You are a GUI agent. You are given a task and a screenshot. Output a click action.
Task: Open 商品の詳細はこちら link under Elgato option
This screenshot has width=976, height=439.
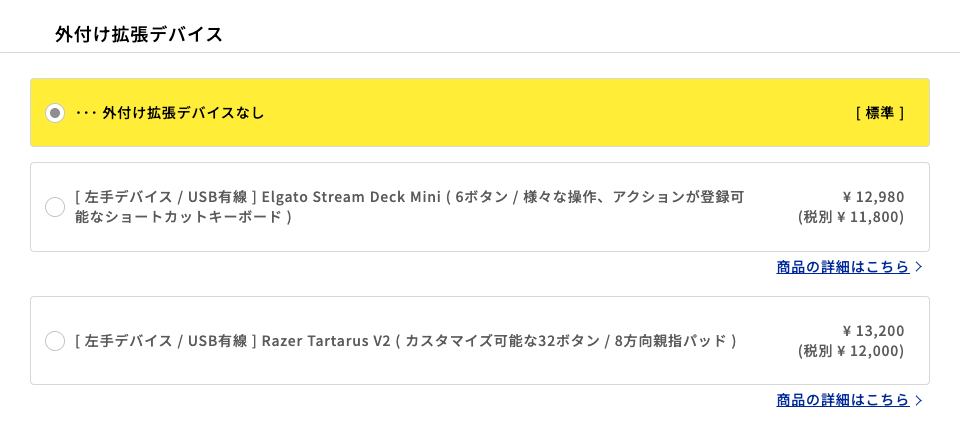point(842,267)
